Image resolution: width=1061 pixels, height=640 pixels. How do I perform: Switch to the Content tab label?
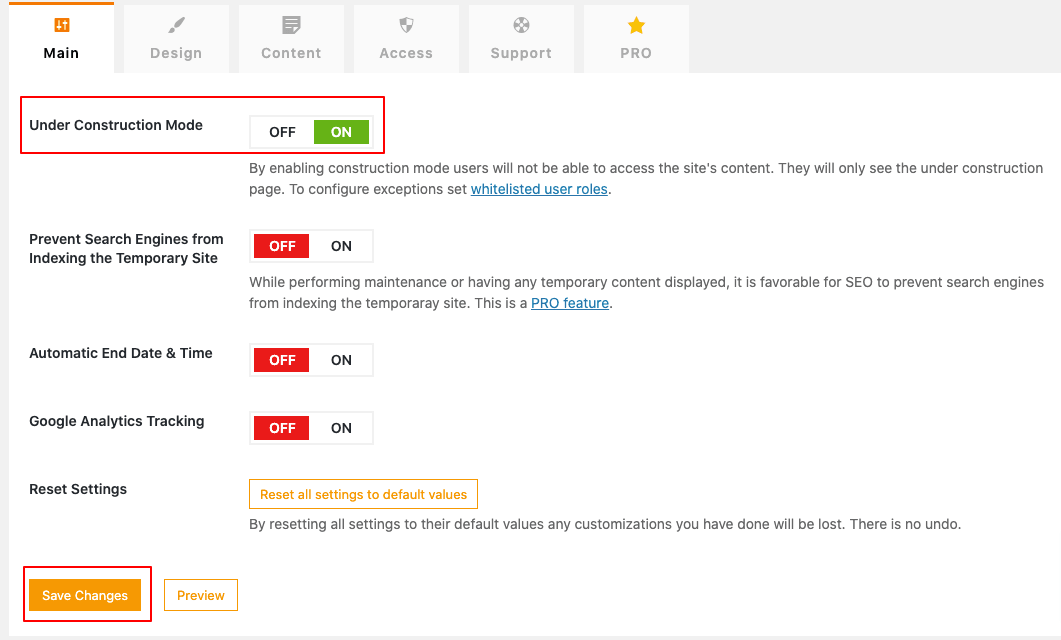[x=291, y=54]
